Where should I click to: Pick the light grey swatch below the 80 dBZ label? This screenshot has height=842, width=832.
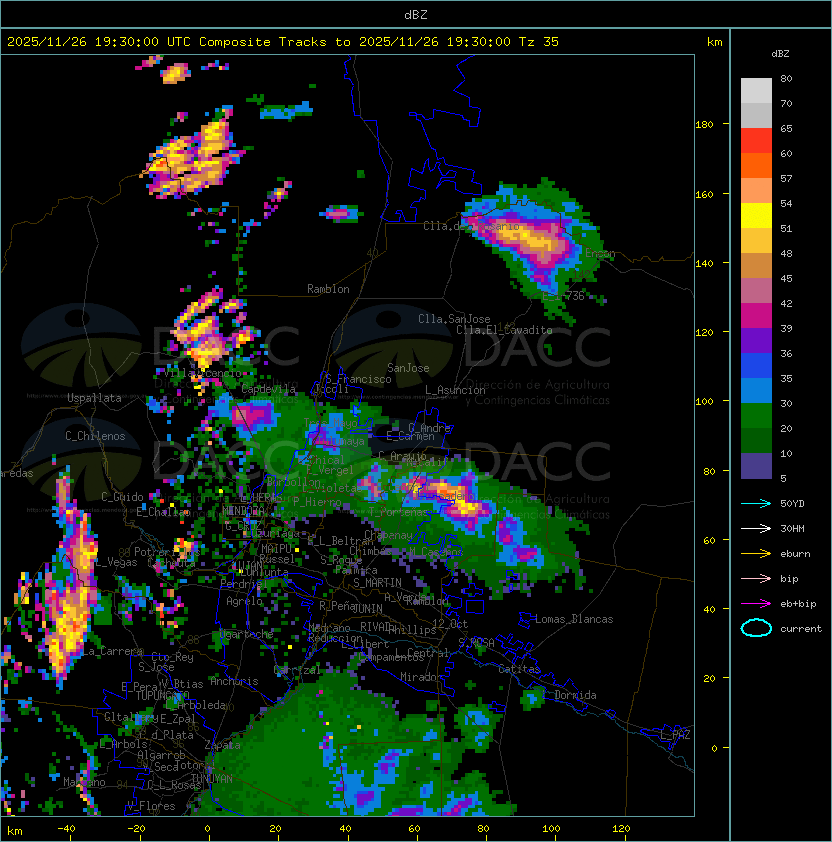point(756,91)
